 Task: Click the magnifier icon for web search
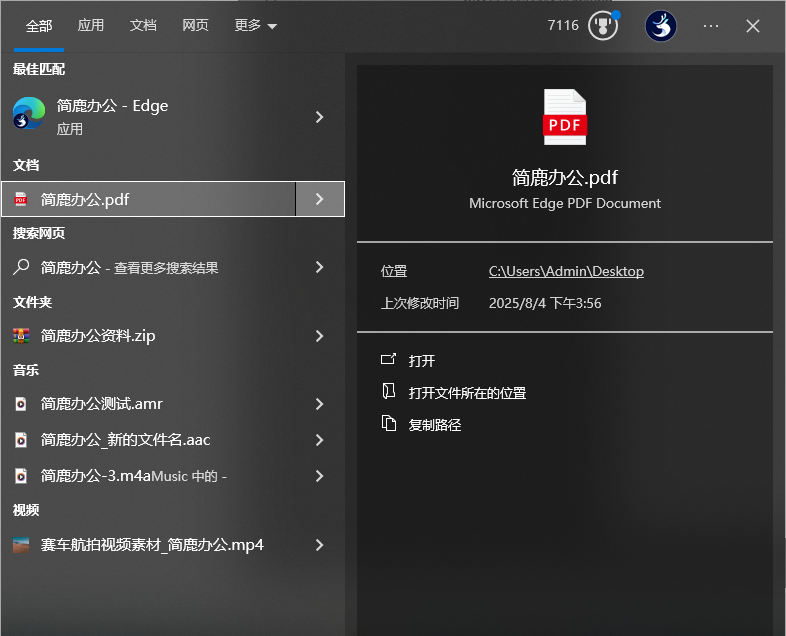click(21, 267)
